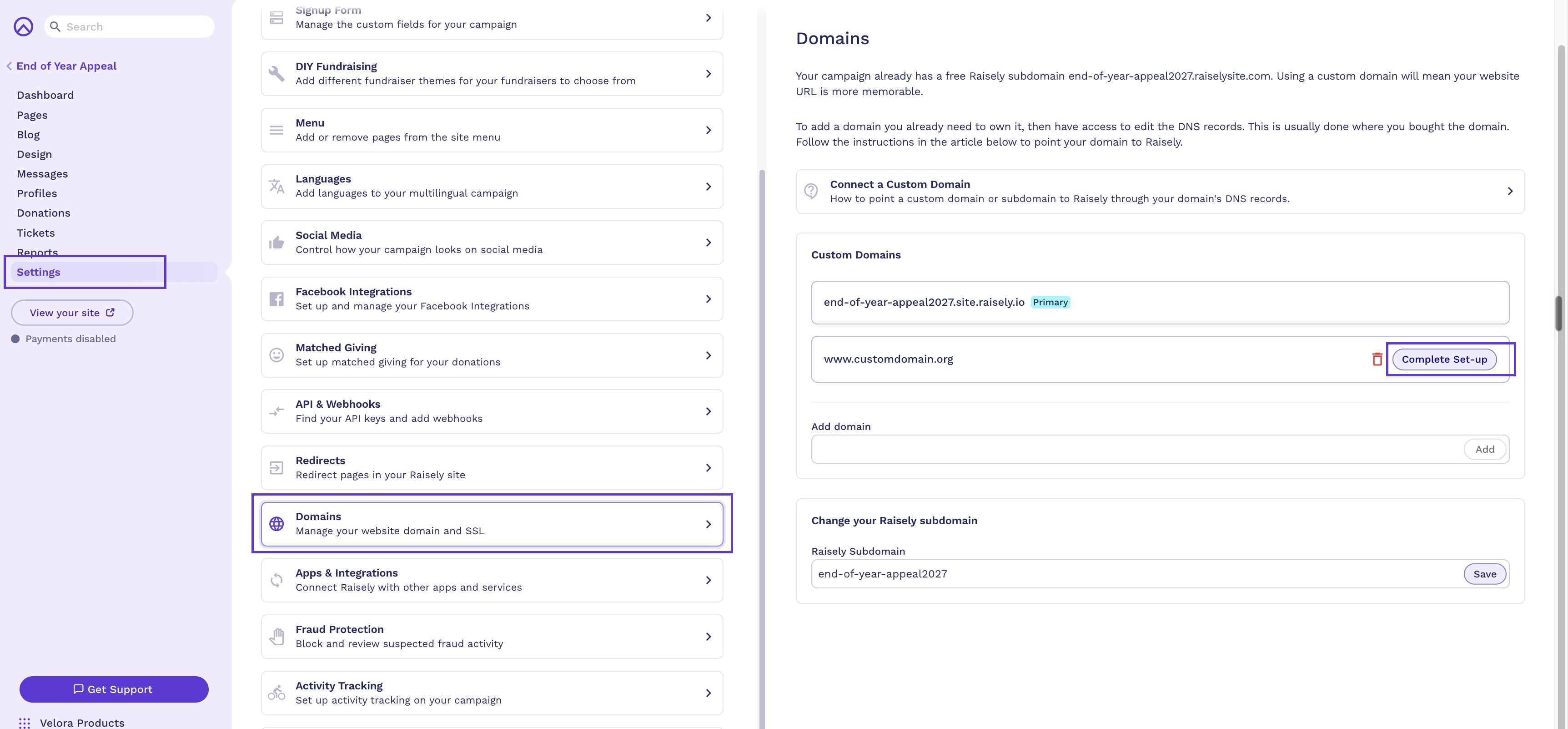Screen dimensions: 1568x729
Task: Click the Social Media thumbs-up icon
Action: (x=276, y=243)
